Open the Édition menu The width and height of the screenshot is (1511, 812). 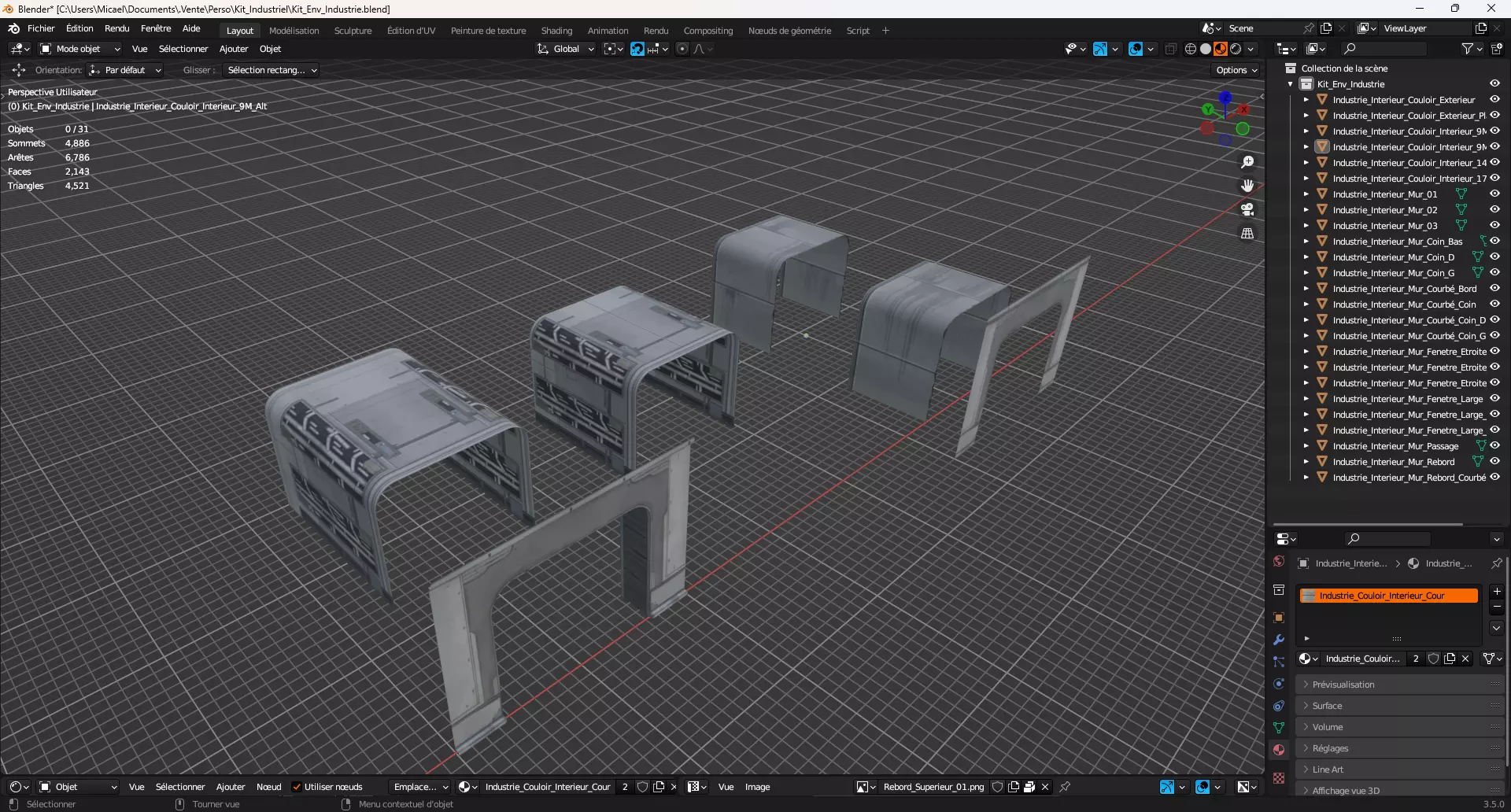coord(79,28)
